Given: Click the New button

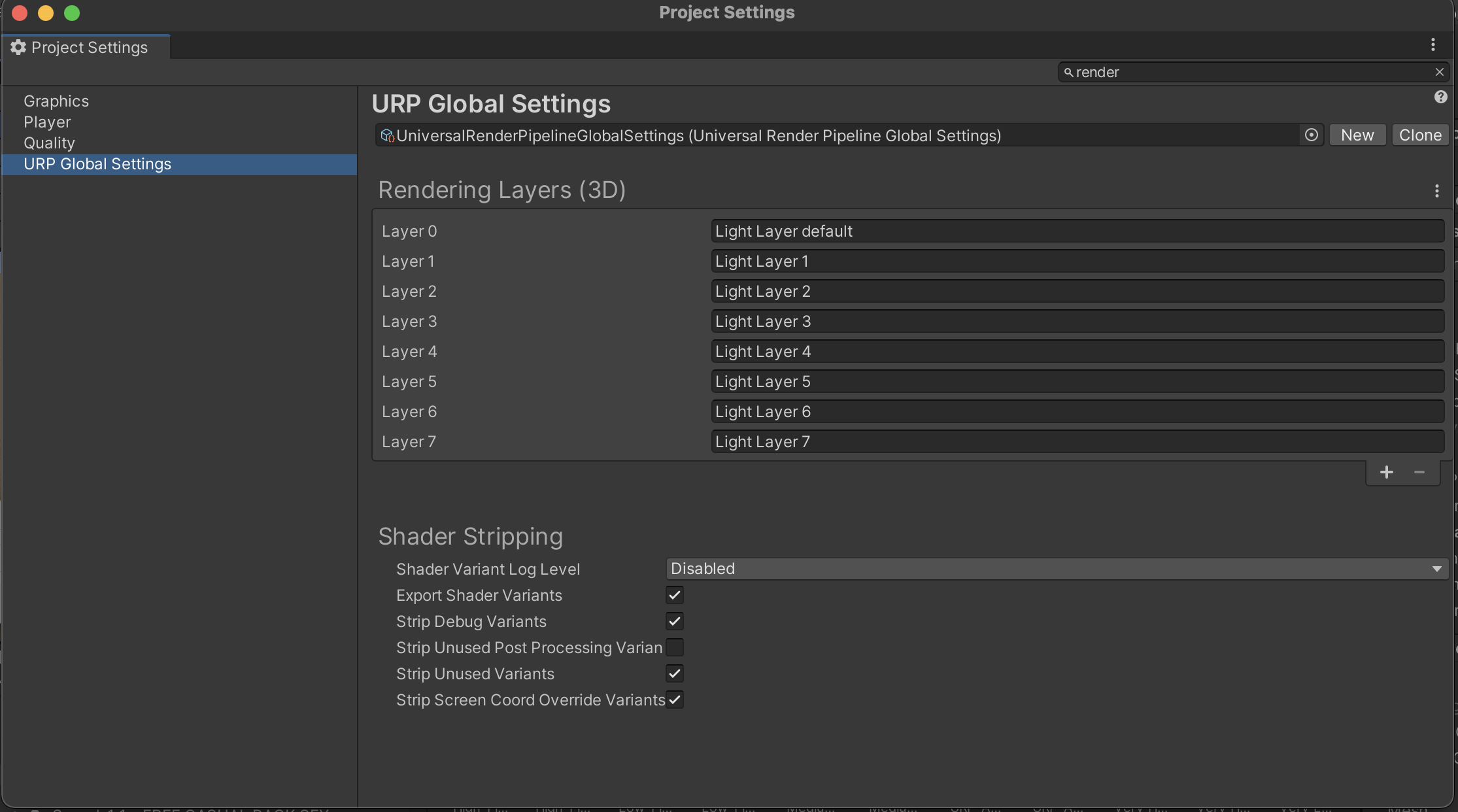Looking at the screenshot, I should [x=1357, y=135].
